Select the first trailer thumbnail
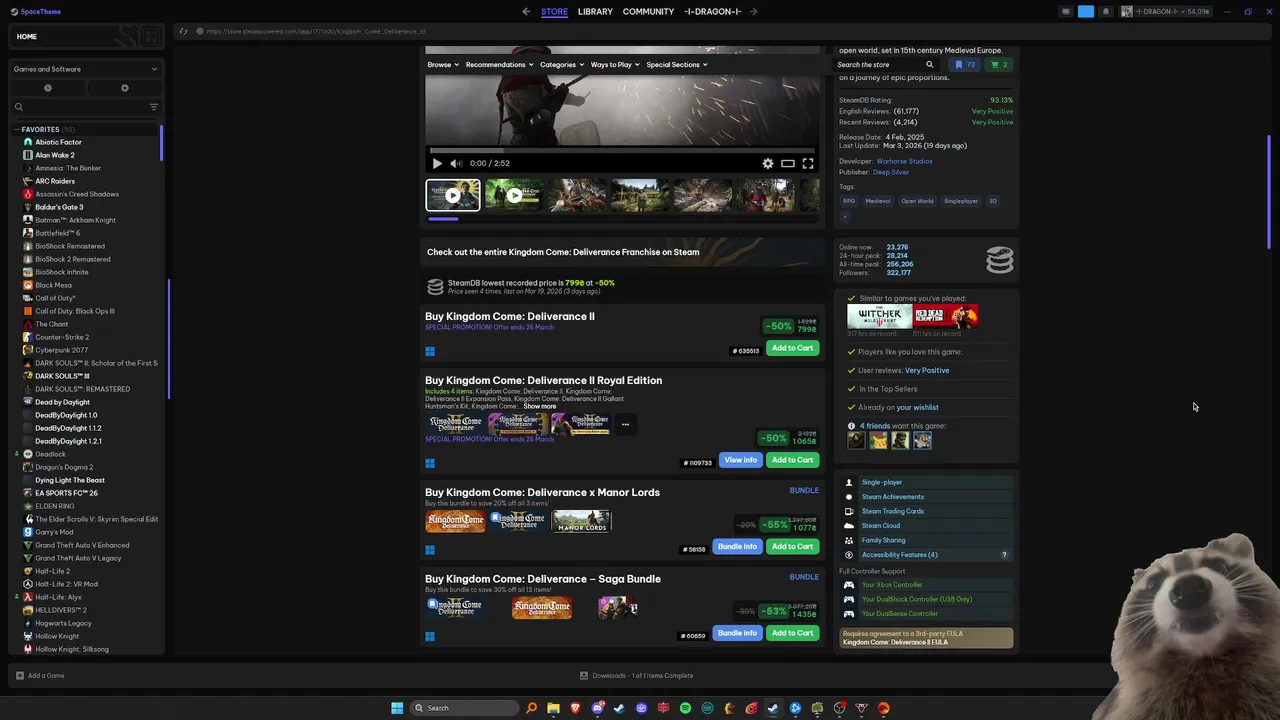Image resolution: width=1280 pixels, height=720 pixels. (453, 195)
